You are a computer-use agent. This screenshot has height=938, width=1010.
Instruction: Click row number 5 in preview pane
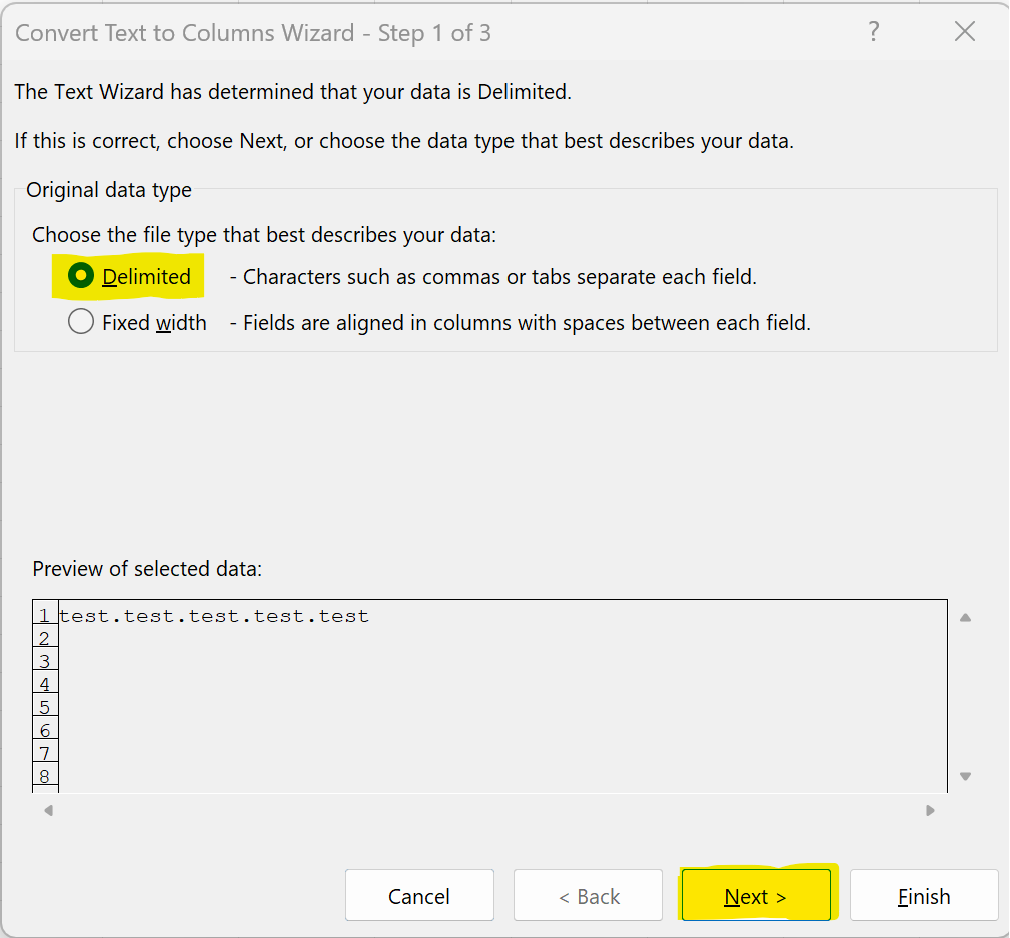tap(45, 708)
